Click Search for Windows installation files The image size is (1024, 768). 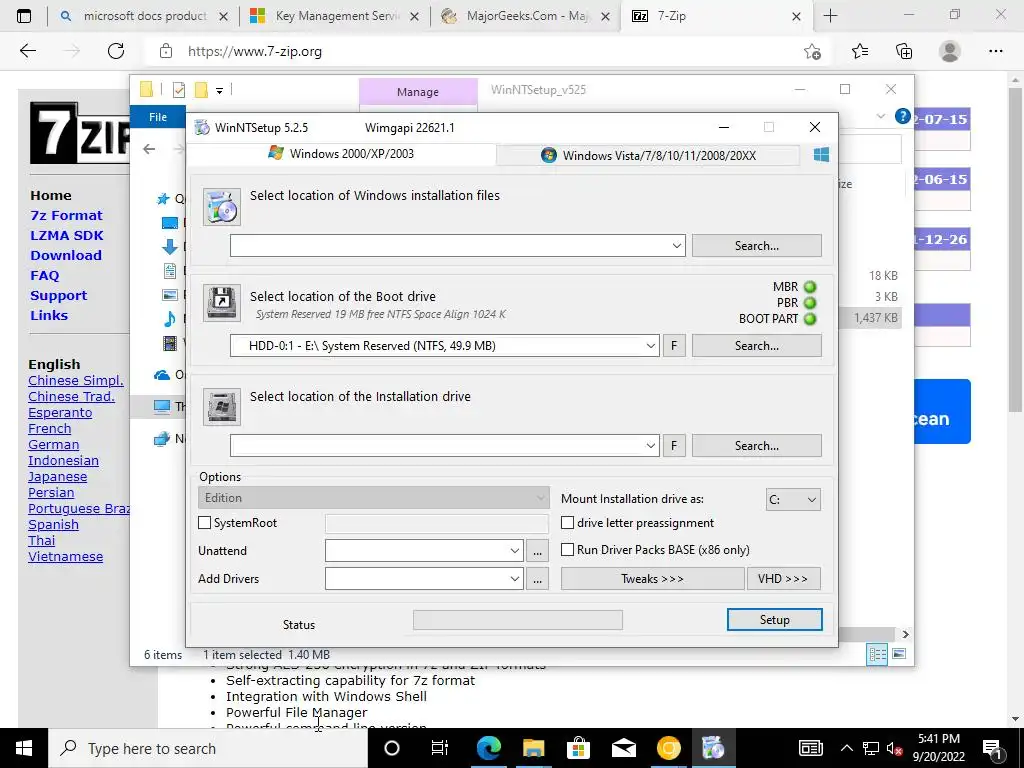point(757,246)
